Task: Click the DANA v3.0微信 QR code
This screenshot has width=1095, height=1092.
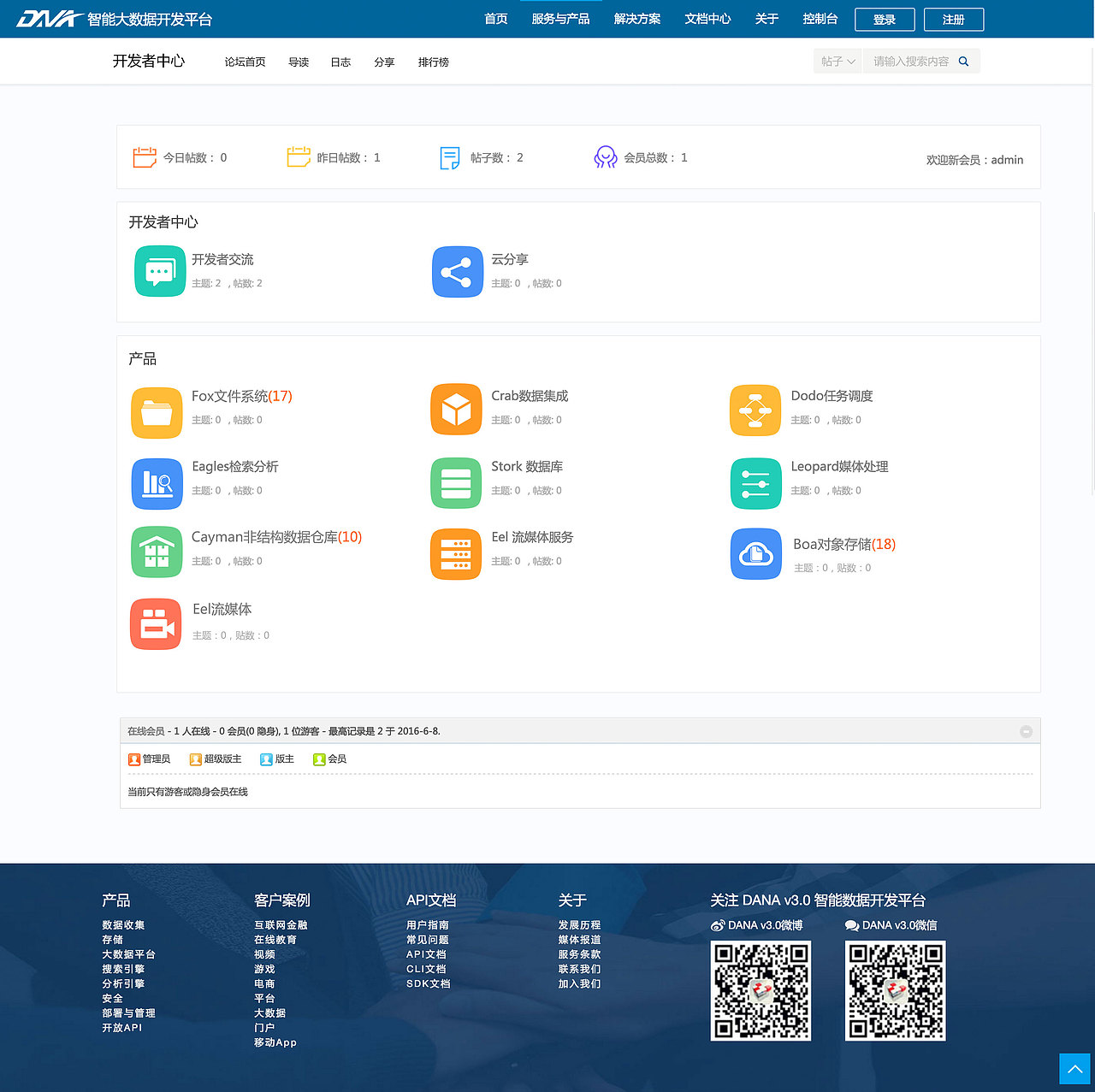Action: point(895,991)
